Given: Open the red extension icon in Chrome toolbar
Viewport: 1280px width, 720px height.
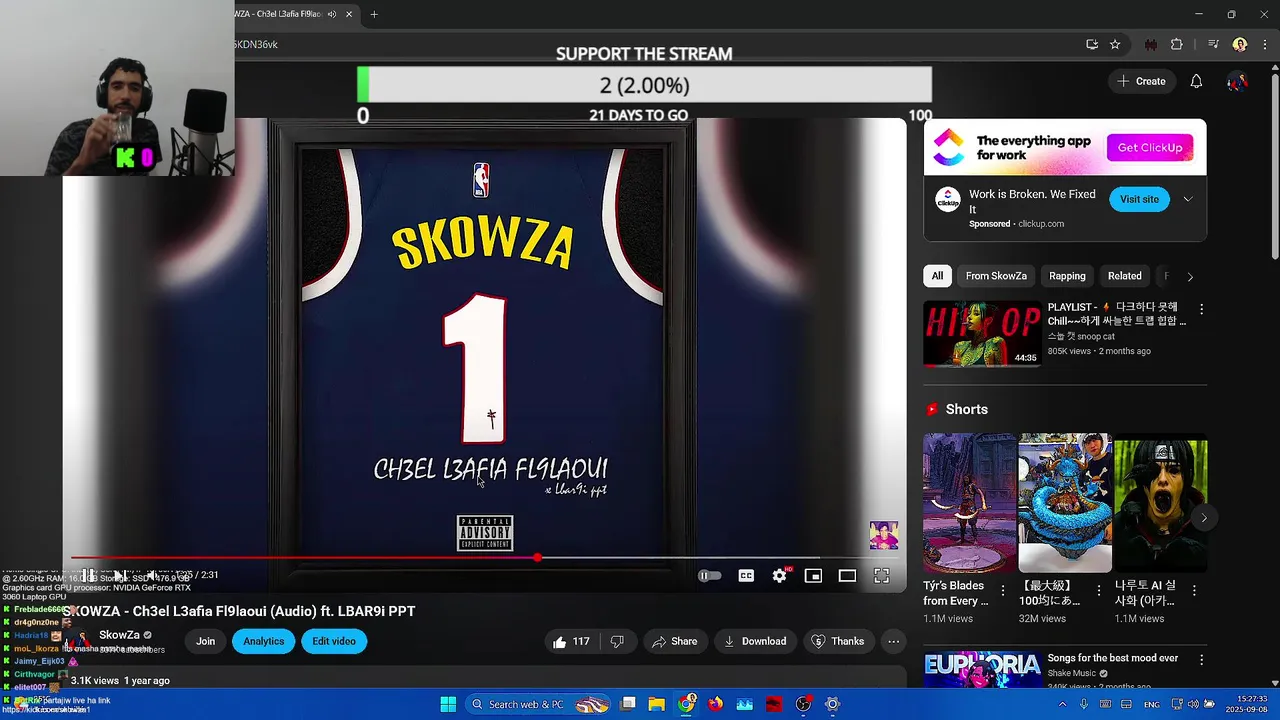Looking at the screenshot, I should (x=1151, y=44).
